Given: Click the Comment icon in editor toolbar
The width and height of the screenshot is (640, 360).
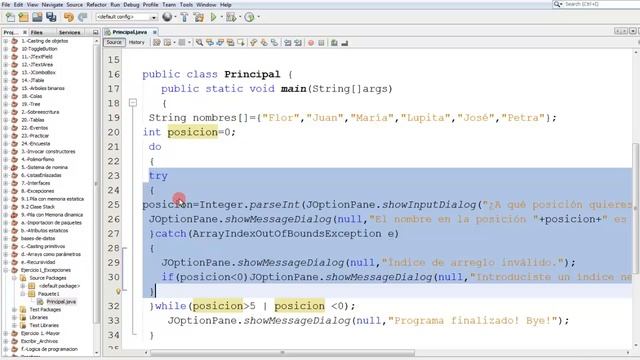Looking at the screenshot, I should coord(334,42).
